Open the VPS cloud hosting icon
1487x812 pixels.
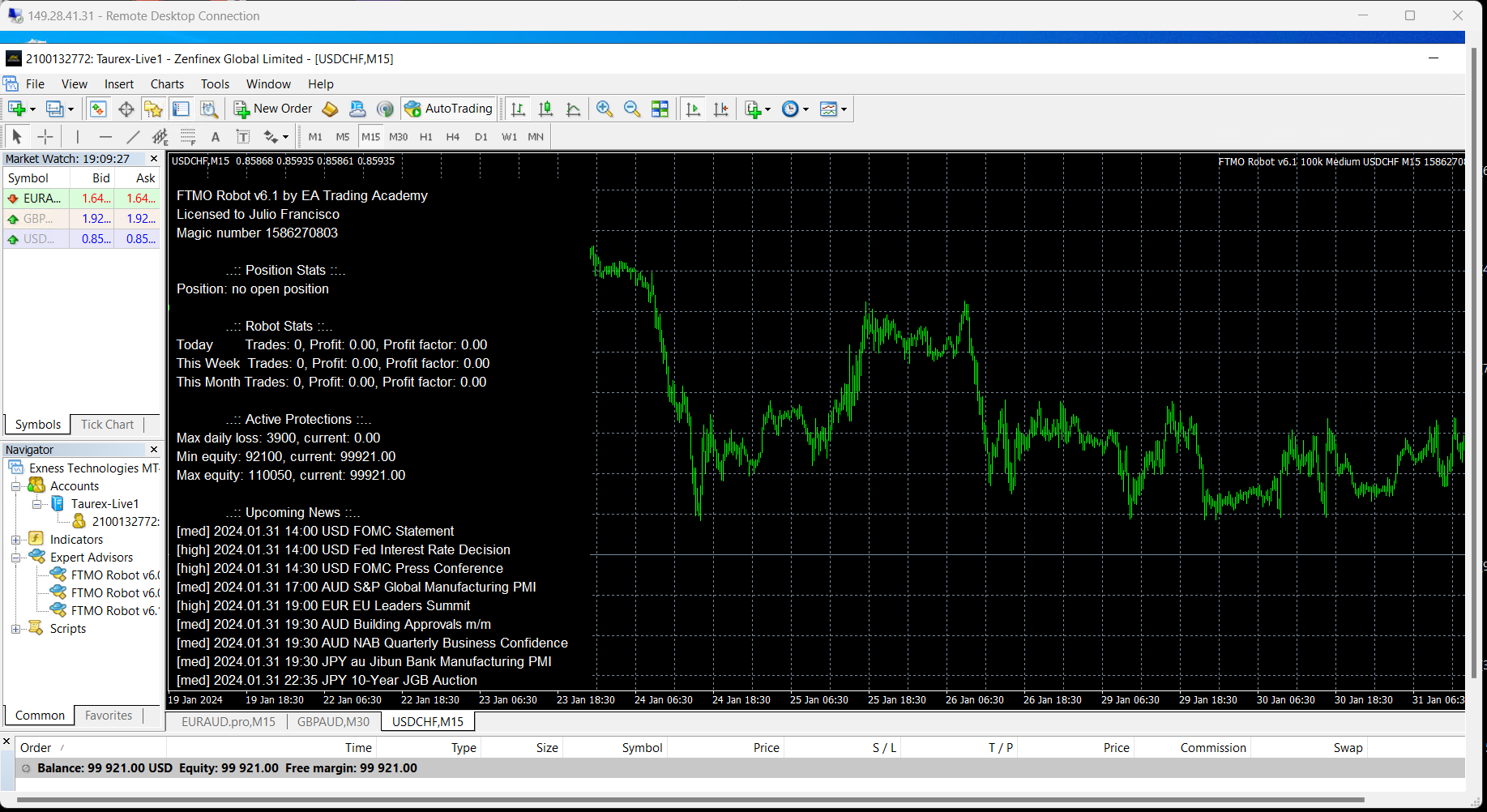357,109
